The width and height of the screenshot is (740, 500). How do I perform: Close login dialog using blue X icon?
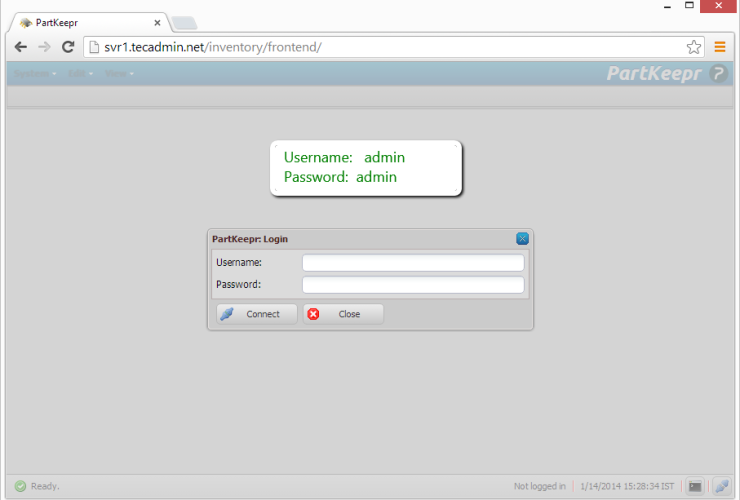coord(522,239)
